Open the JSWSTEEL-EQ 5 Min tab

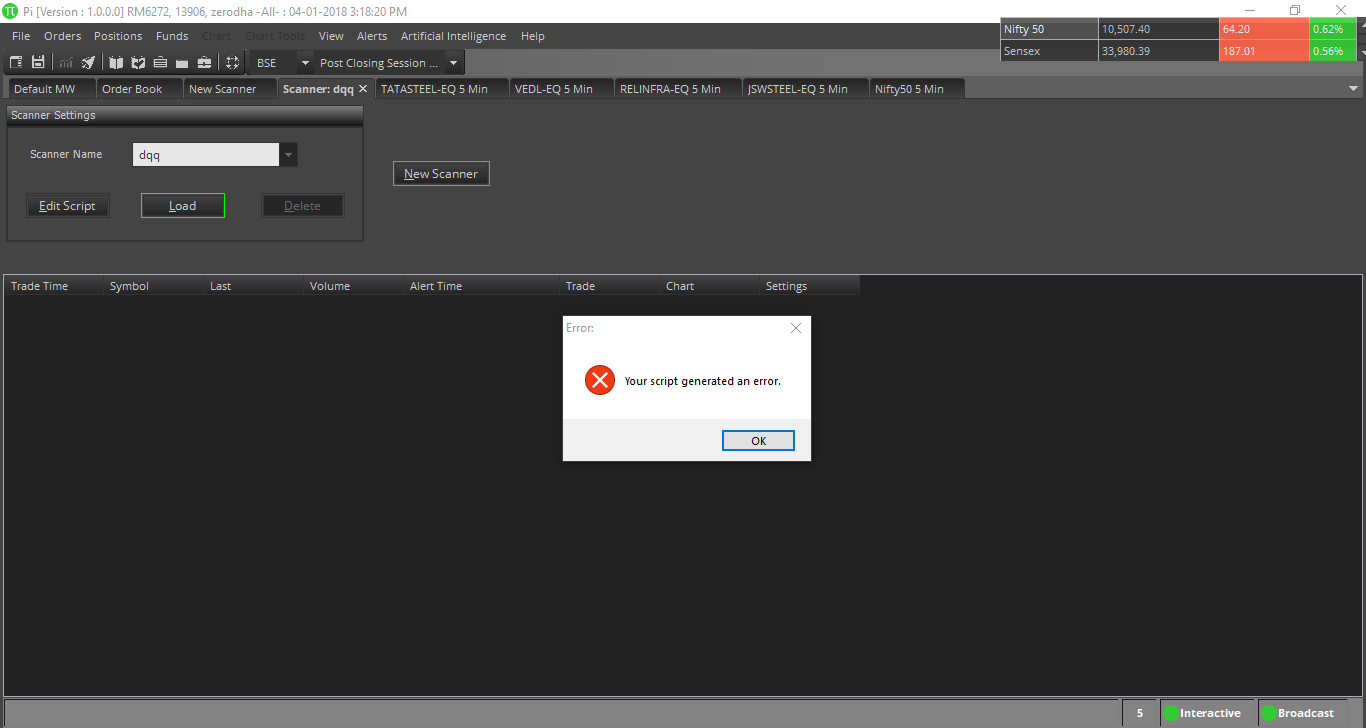(805, 89)
